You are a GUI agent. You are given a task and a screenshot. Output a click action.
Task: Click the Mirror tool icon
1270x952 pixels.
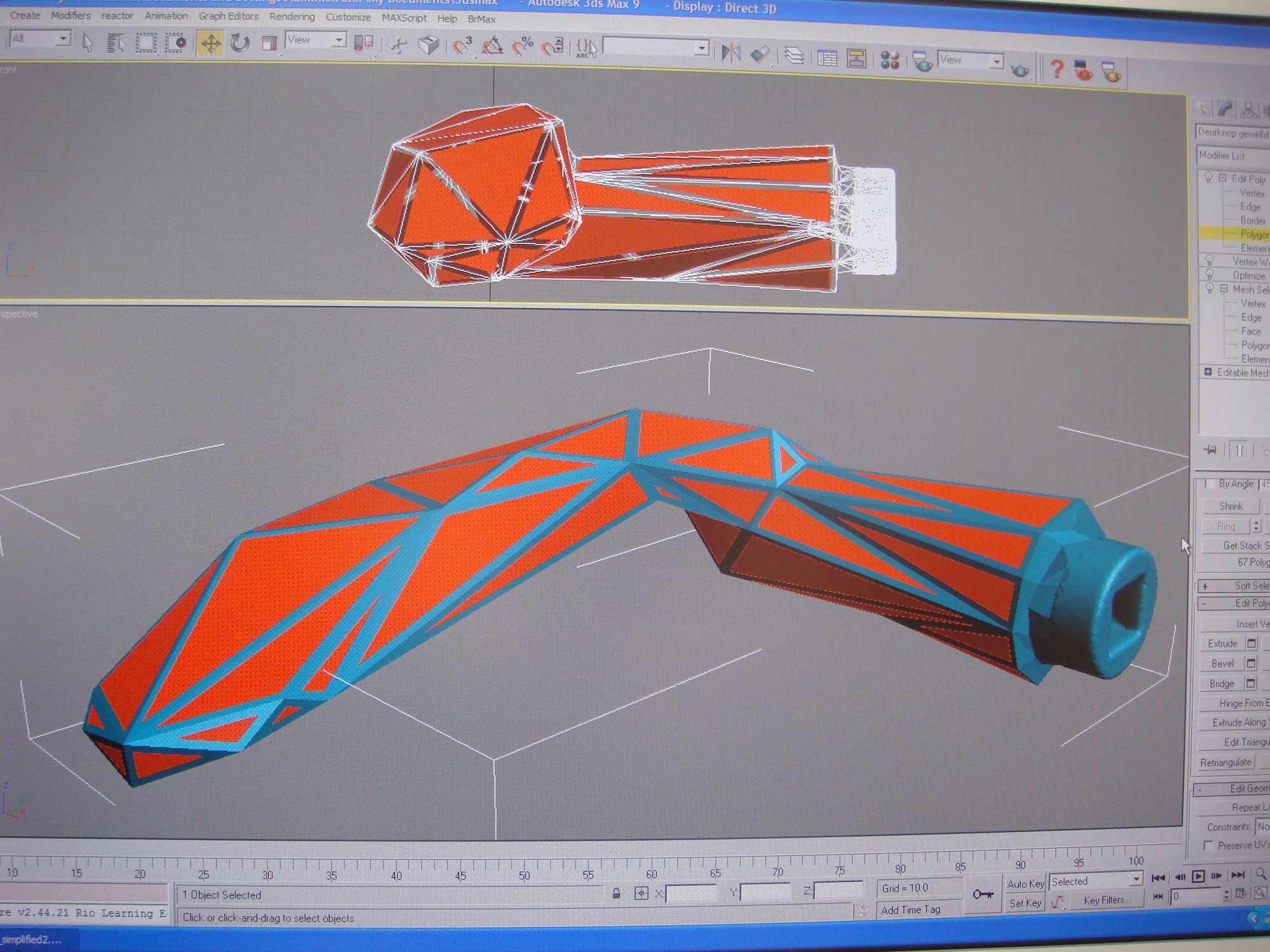point(731,52)
